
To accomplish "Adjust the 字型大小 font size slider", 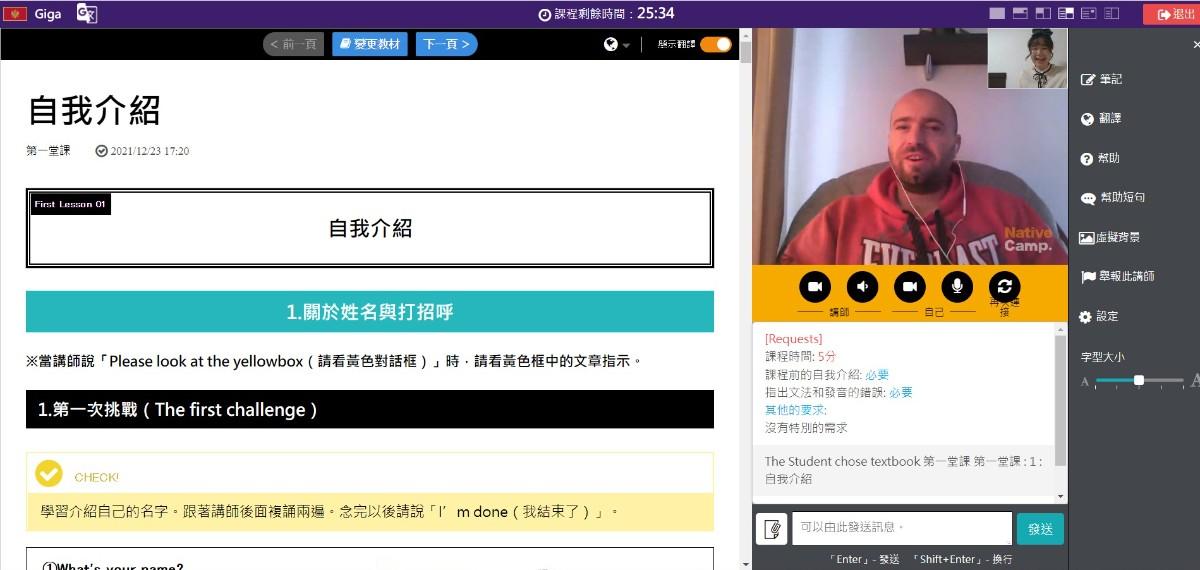I will 1138,380.
